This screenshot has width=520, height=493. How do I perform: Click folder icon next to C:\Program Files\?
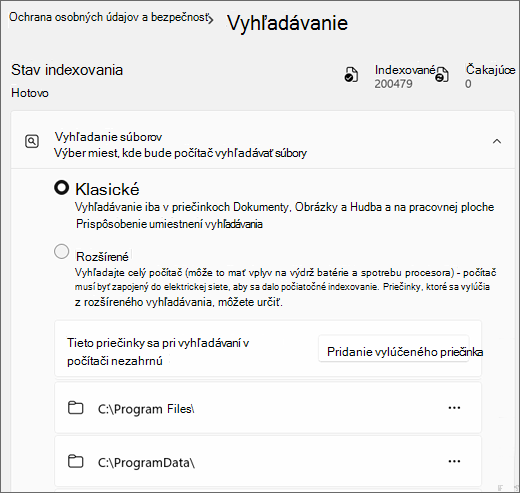(x=76, y=408)
